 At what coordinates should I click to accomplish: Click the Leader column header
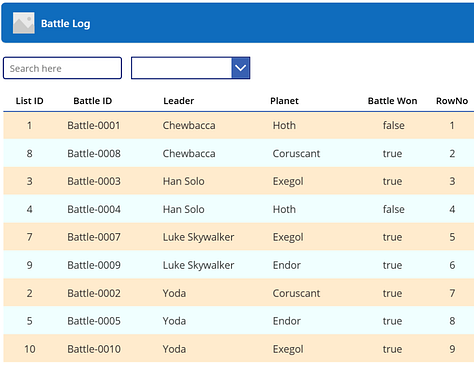click(178, 101)
